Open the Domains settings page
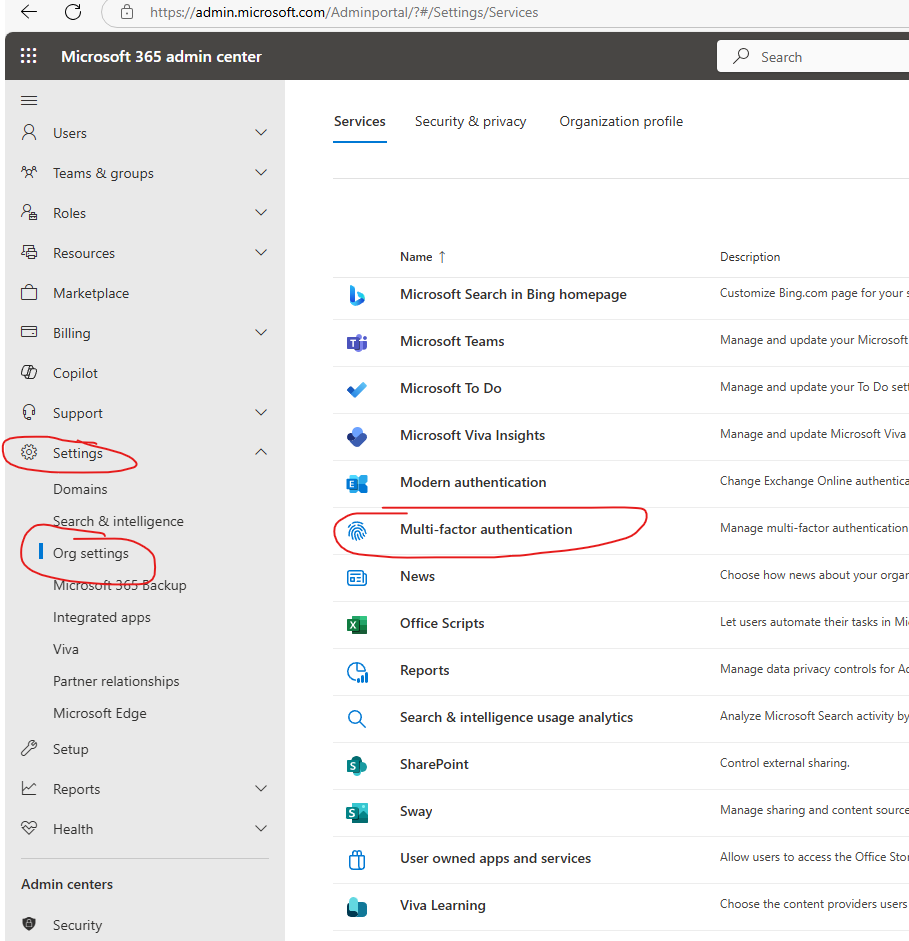The height and width of the screenshot is (941, 909). (x=82, y=489)
